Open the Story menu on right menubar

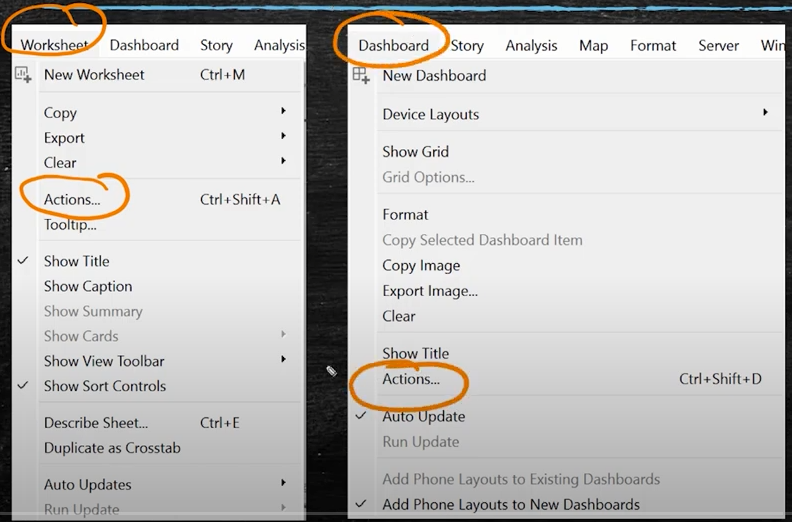pyautogui.click(x=467, y=45)
